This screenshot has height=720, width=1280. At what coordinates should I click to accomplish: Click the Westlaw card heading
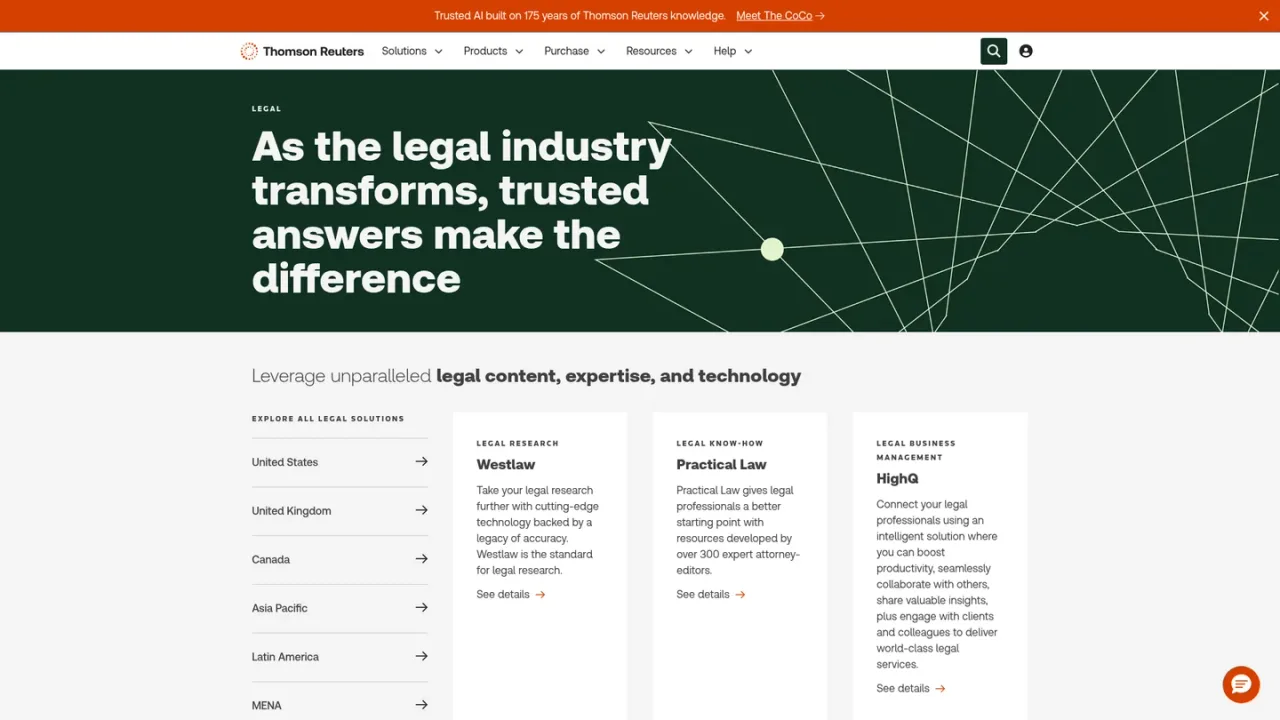pos(506,464)
